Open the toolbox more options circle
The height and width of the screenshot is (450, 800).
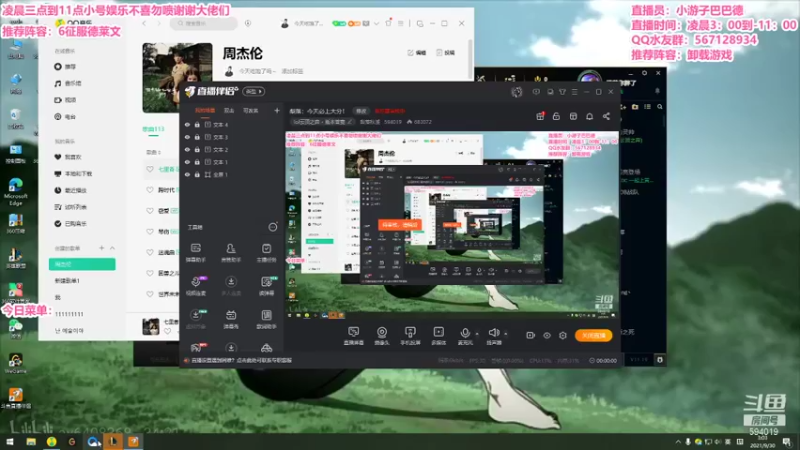click(x=273, y=227)
